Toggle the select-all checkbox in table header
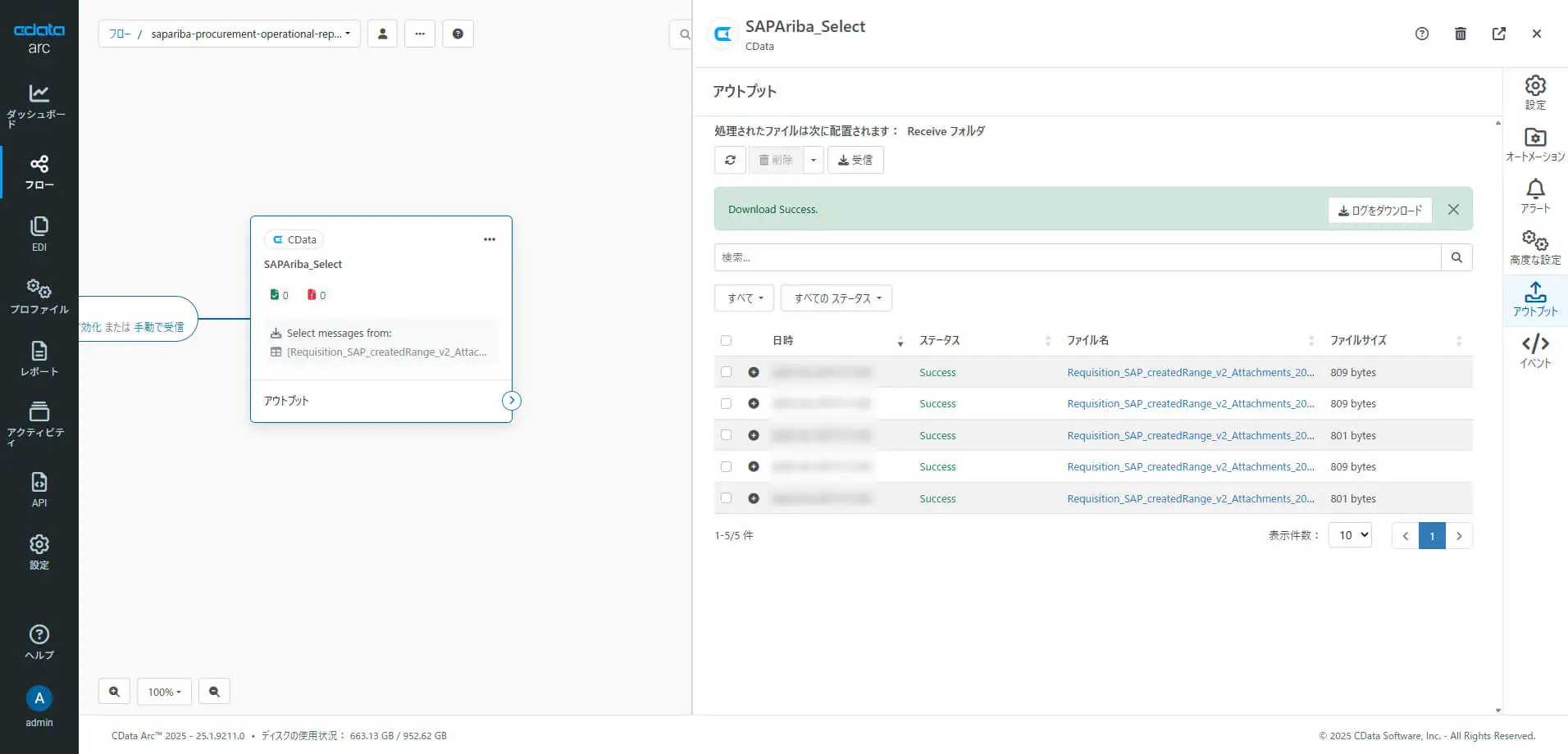This screenshot has width=1568, height=754. click(726, 340)
